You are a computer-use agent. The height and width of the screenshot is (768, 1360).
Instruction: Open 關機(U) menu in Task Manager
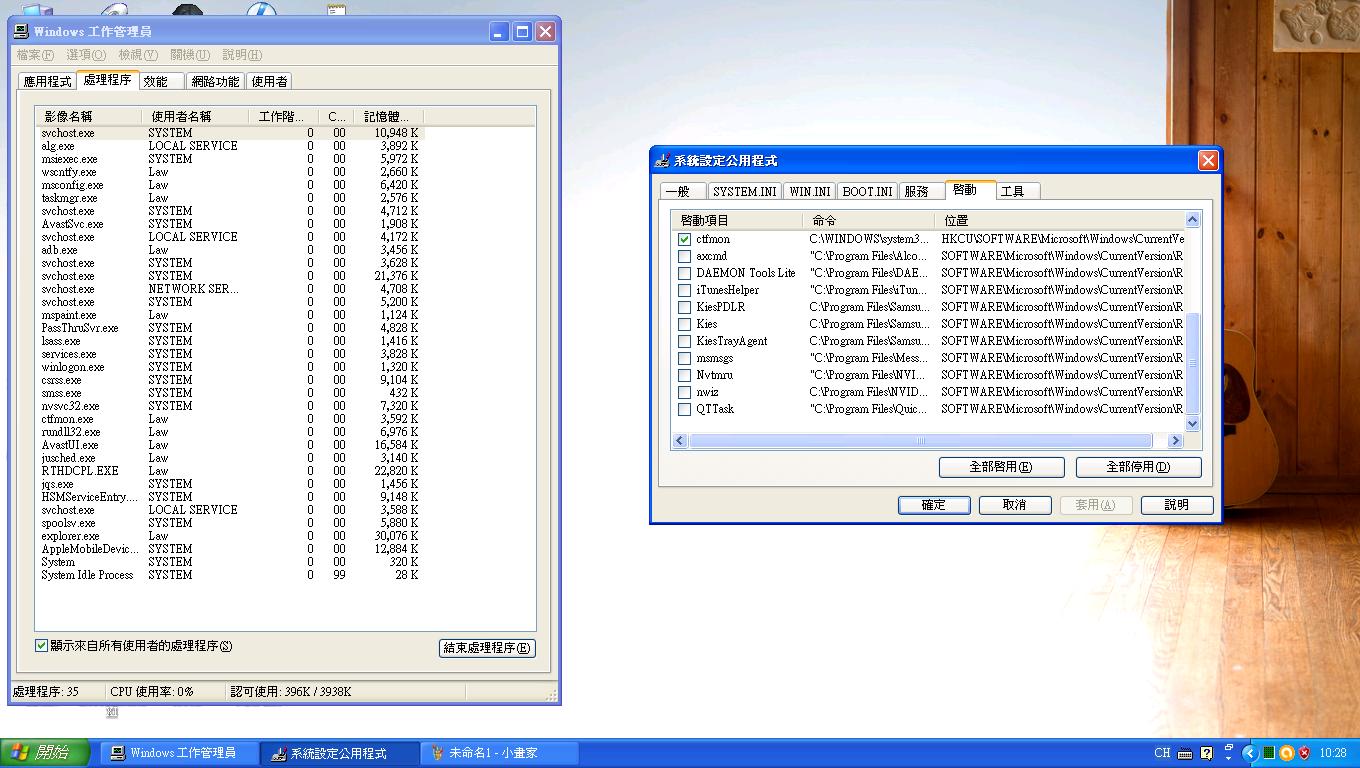pyautogui.click(x=190, y=55)
